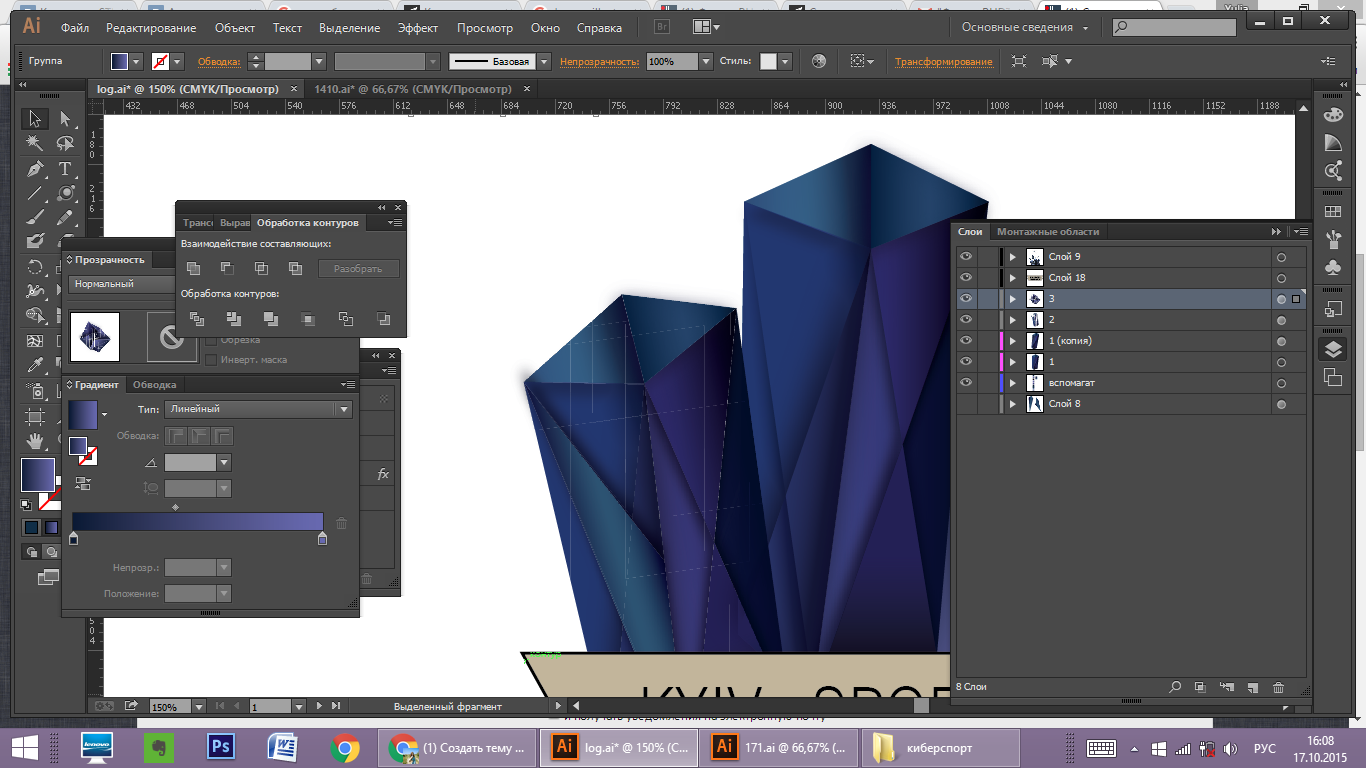
Task: Click the delete layer trash icon
Action: coord(1278,687)
